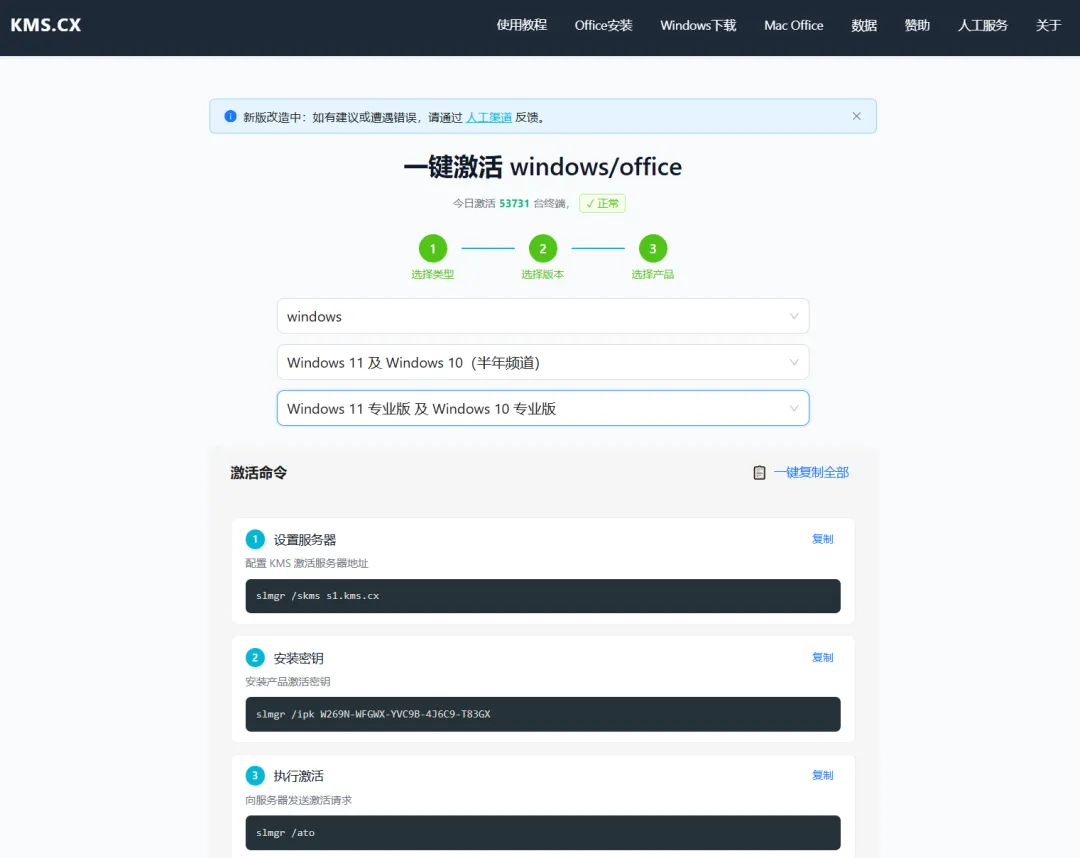Copy the 设置服务器 command
1080x858 pixels.
822,539
